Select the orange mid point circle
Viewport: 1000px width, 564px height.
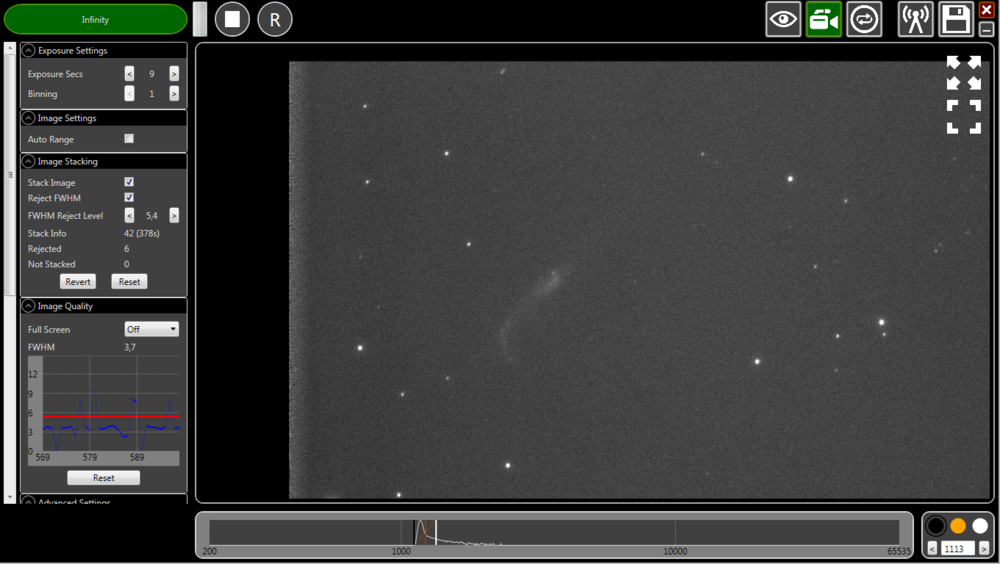tap(958, 526)
